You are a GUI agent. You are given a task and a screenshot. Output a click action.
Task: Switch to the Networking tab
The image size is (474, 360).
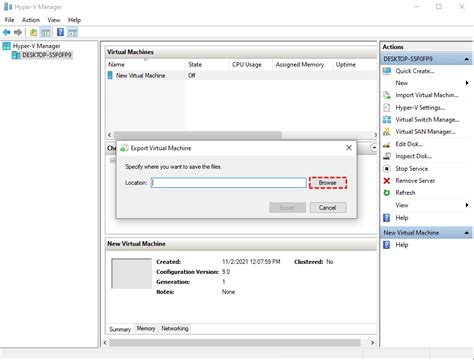click(175, 328)
